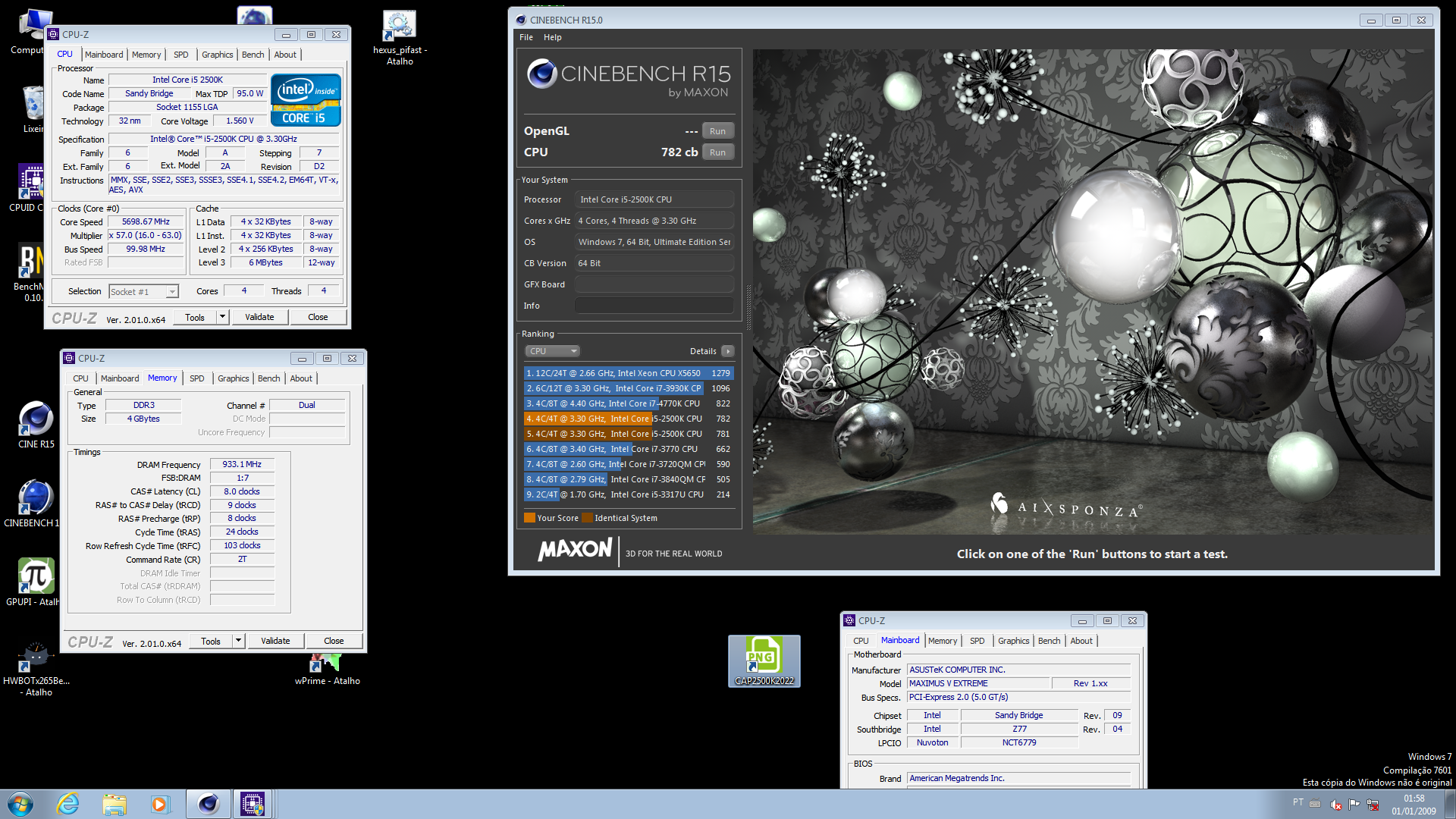
Task: Switch to Mainboard tab in top CPU-Z window
Action: 104,55
